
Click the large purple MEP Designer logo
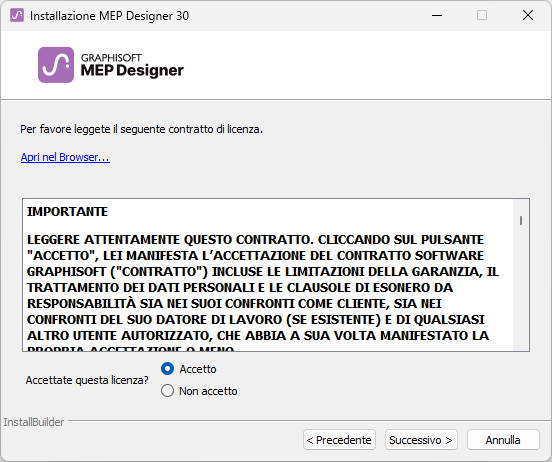(56, 65)
